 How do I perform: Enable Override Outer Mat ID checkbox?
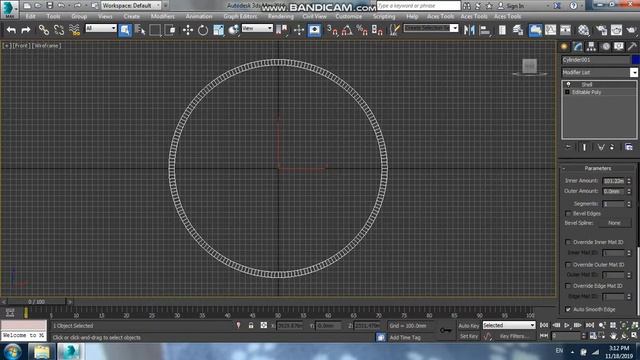pyautogui.click(x=568, y=265)
